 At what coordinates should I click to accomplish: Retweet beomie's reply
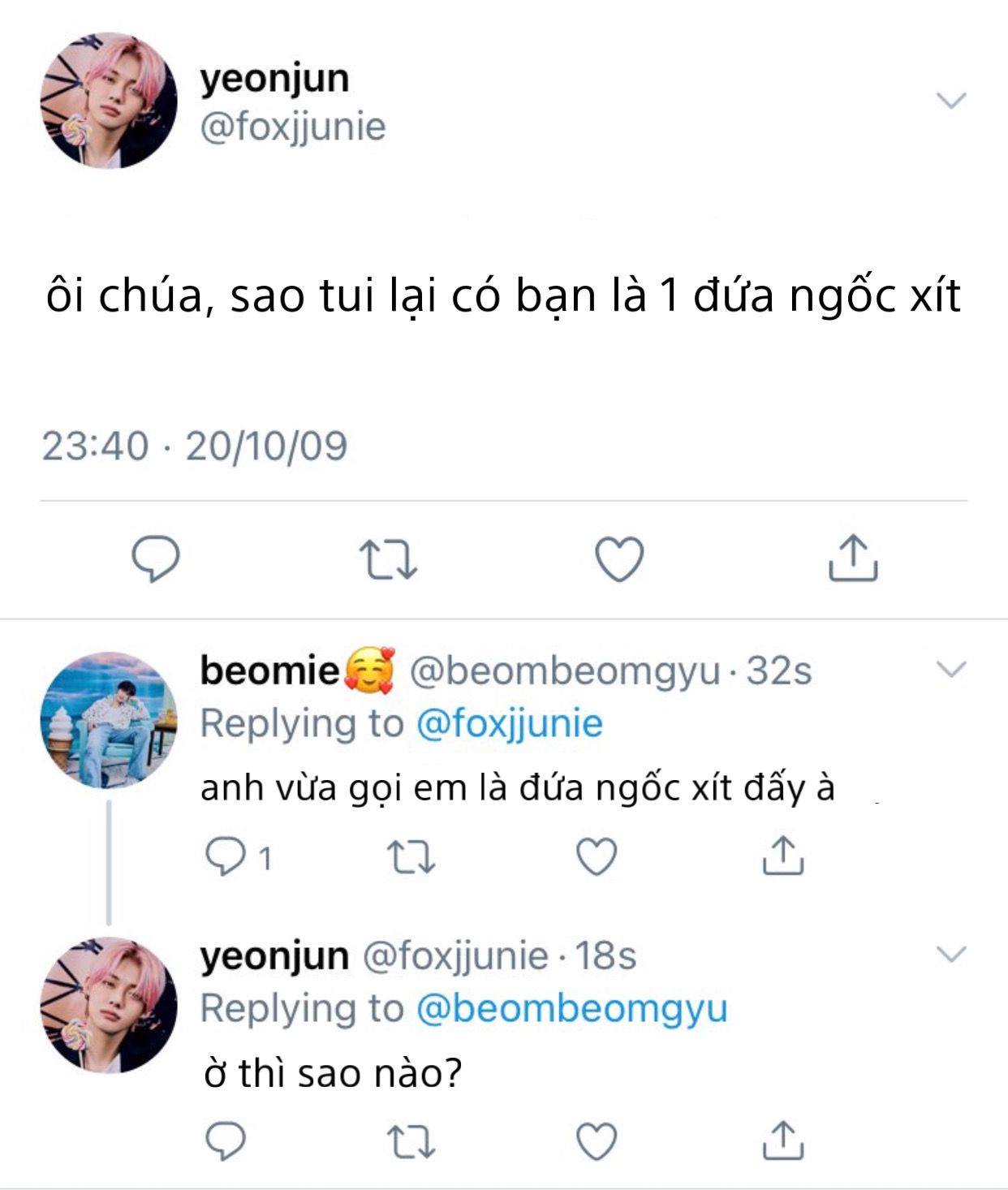[x=411, y=856]
